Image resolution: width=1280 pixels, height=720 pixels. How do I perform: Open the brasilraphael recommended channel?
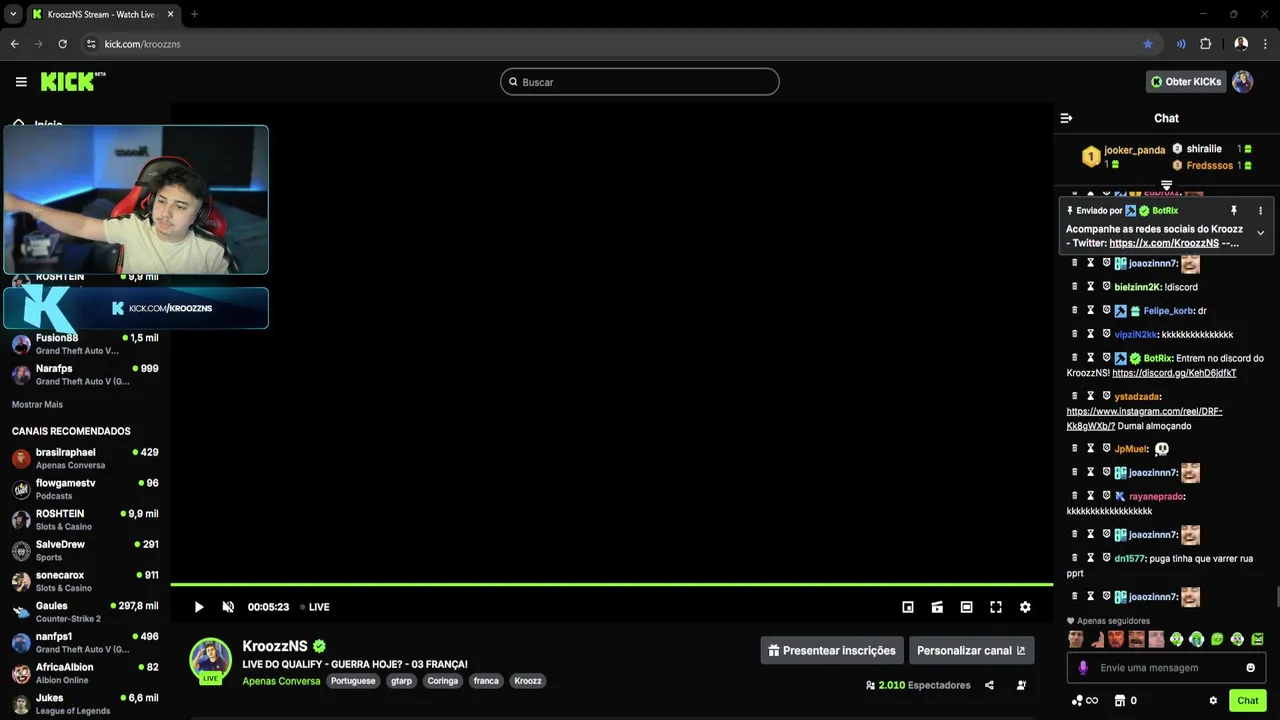(x=85, y=458)
